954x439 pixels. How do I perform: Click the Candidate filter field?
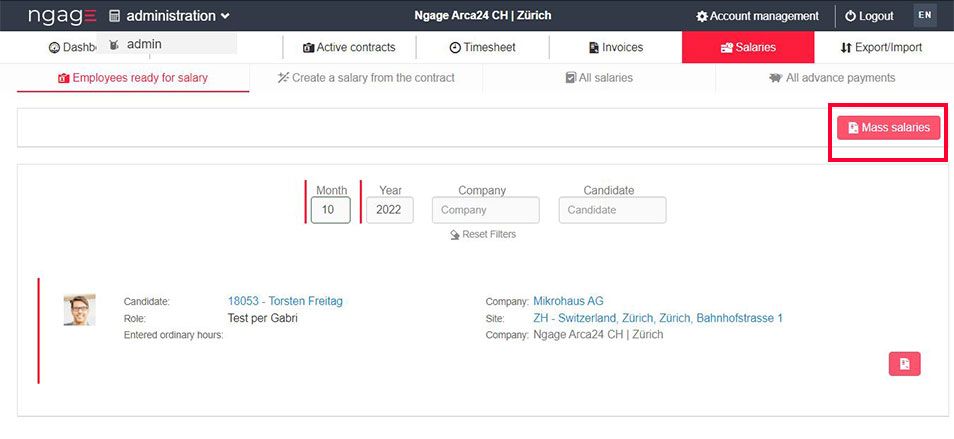tap(612, 210)
